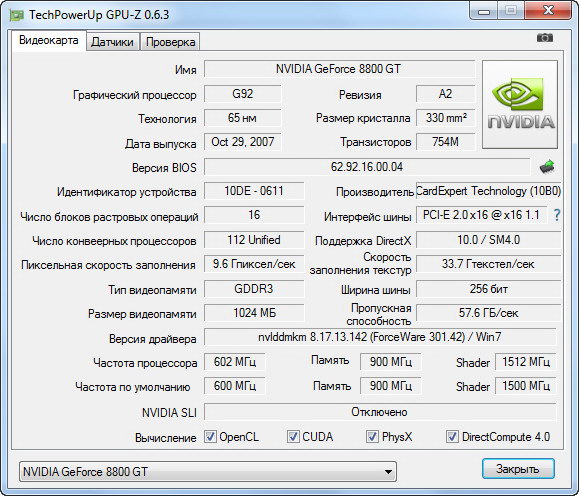Click the BIOS version 62.92.16.00.04 field

click(x=367, y=167)
